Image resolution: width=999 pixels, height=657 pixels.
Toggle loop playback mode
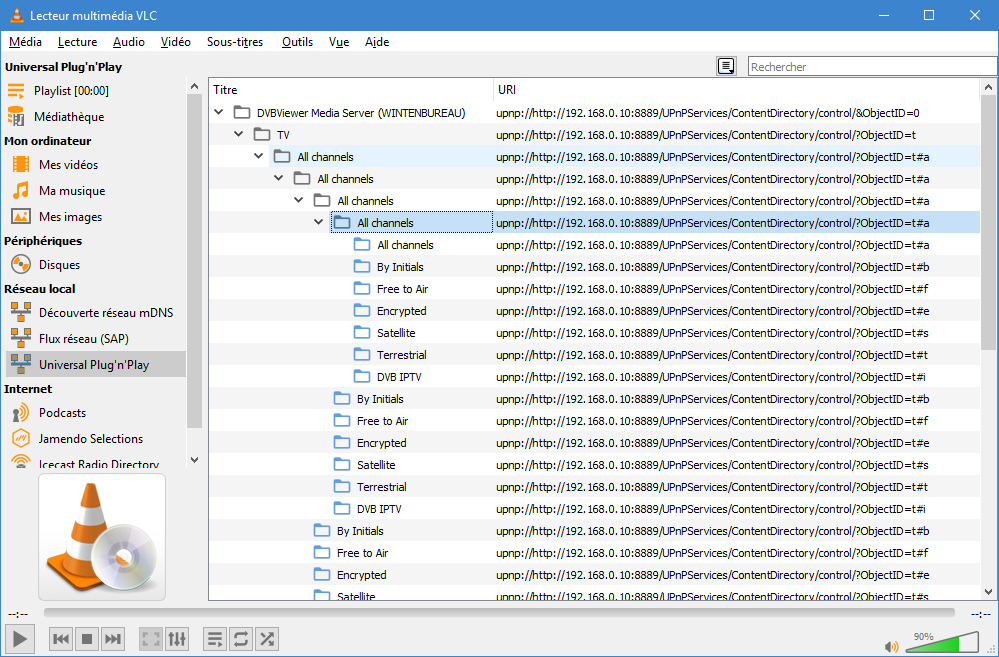click(x=240, y=638)
